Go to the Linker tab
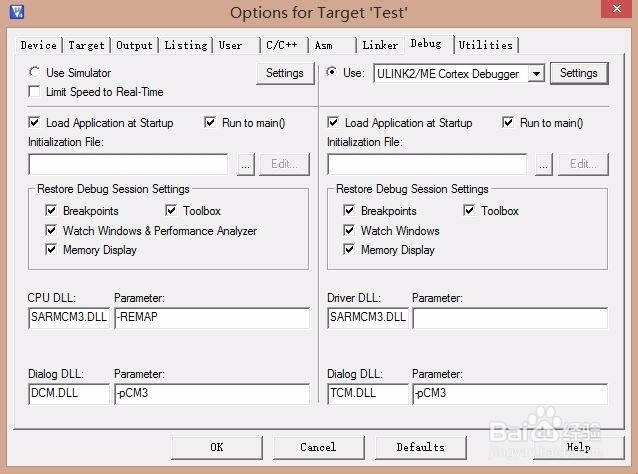This screenshot has width=638, height=474. pos(380,45)
